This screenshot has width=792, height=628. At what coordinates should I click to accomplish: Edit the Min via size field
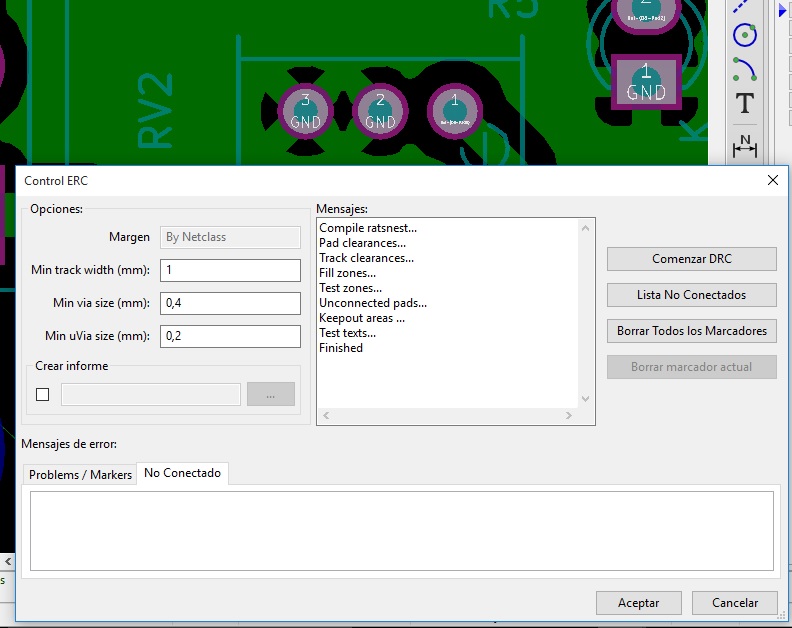coord(230,303)
